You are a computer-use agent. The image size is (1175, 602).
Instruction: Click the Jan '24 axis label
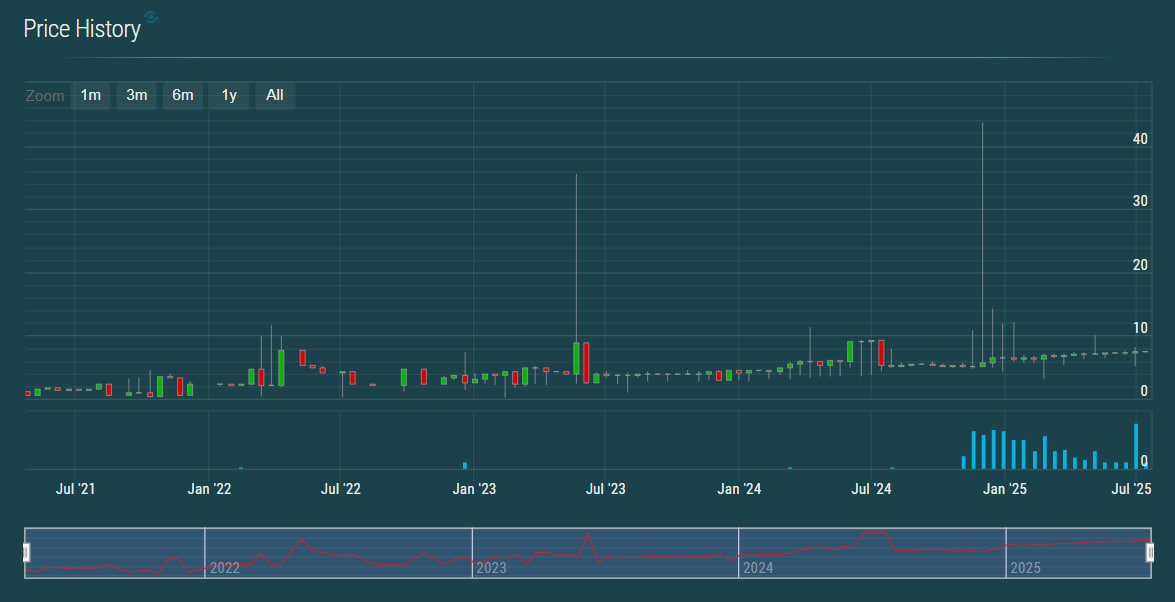coord(739,490)
